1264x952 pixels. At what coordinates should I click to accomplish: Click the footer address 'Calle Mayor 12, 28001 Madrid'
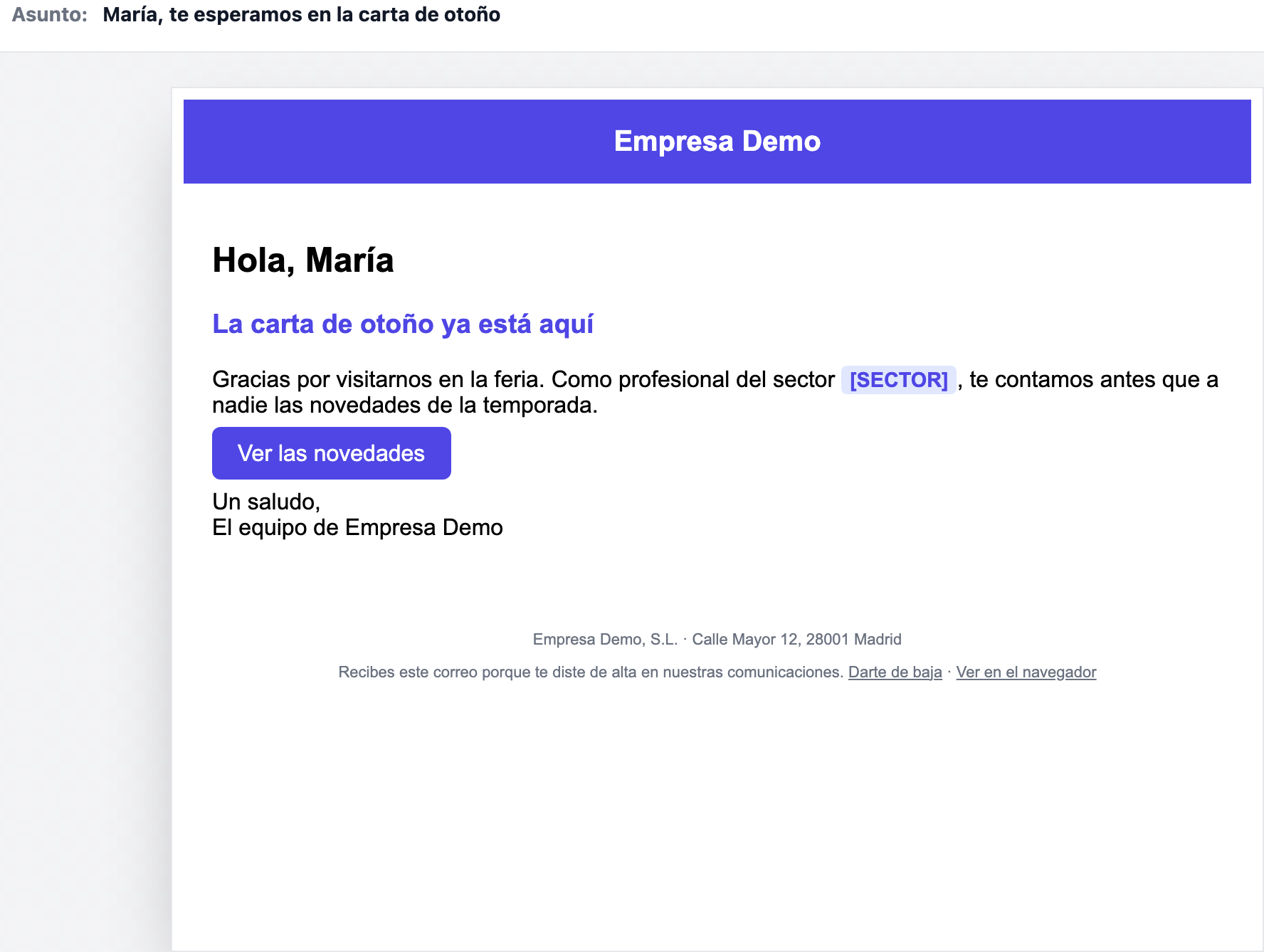(x=796, y=640)
